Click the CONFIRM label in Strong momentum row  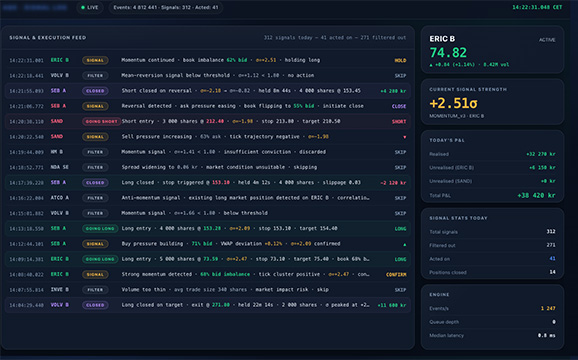[x=396, y=275]
